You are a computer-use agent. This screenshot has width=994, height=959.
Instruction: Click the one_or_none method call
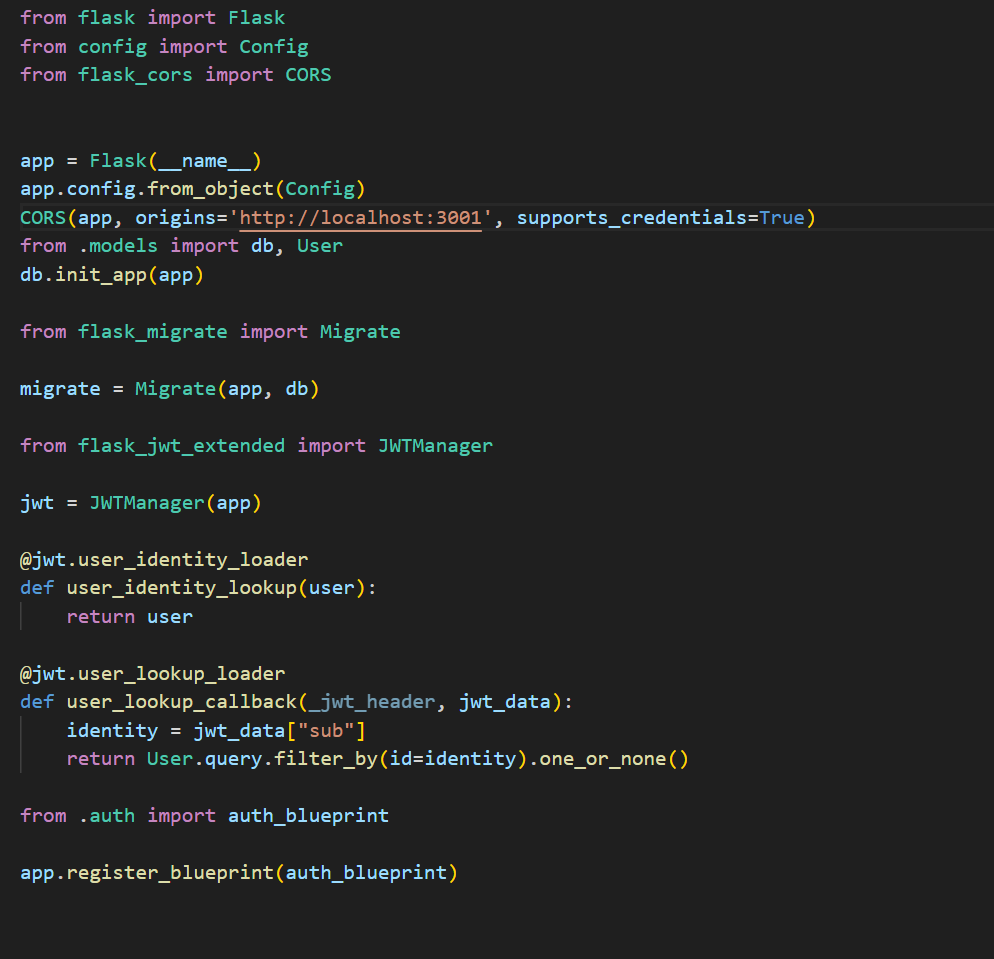pos(602,759)
